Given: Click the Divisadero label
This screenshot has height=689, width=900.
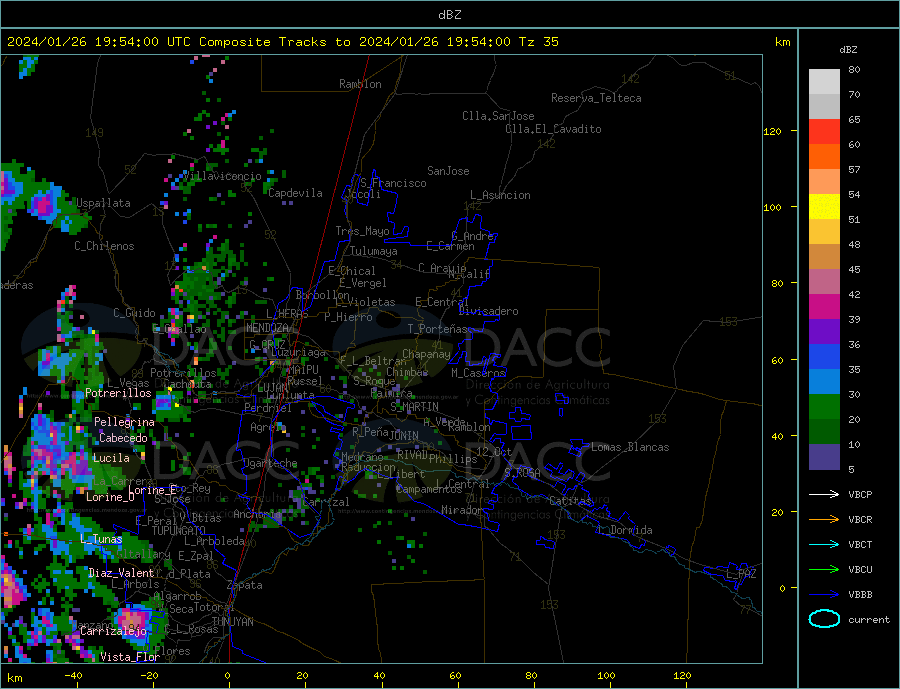Looking at the screenshot, I should tap(488, 311).
